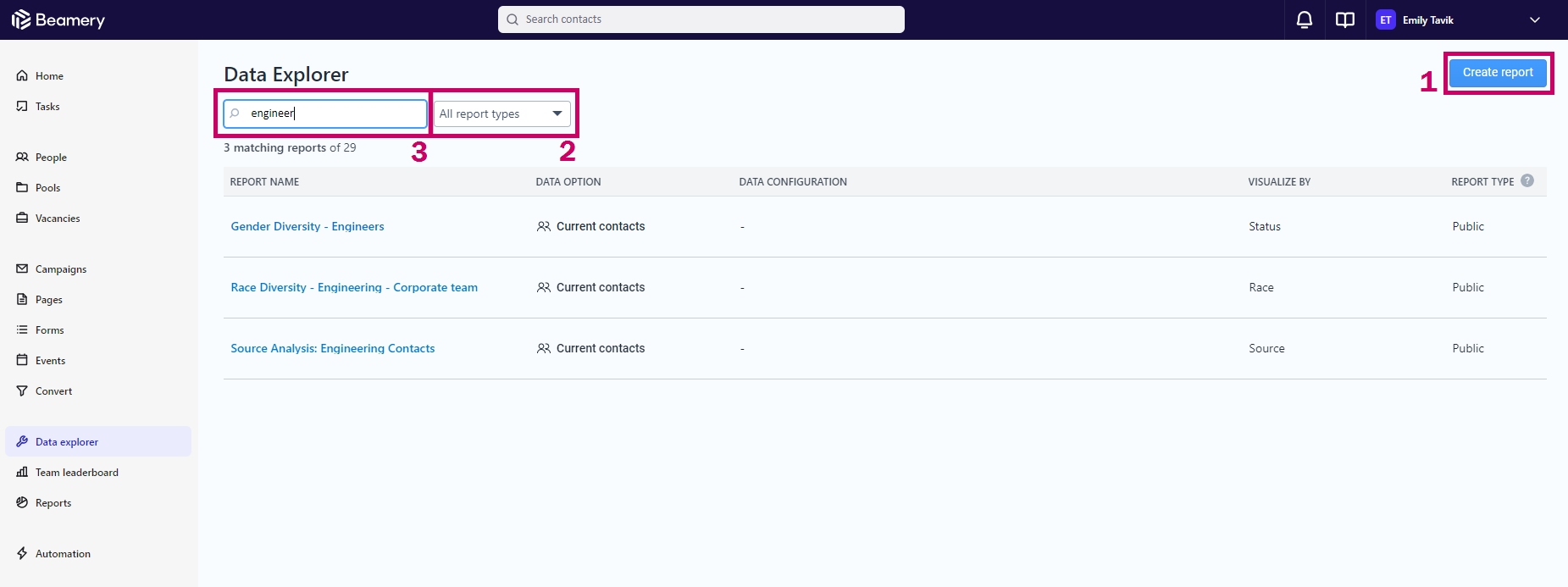
Task: Click the Pages document icon
Action: pos(22,299)
